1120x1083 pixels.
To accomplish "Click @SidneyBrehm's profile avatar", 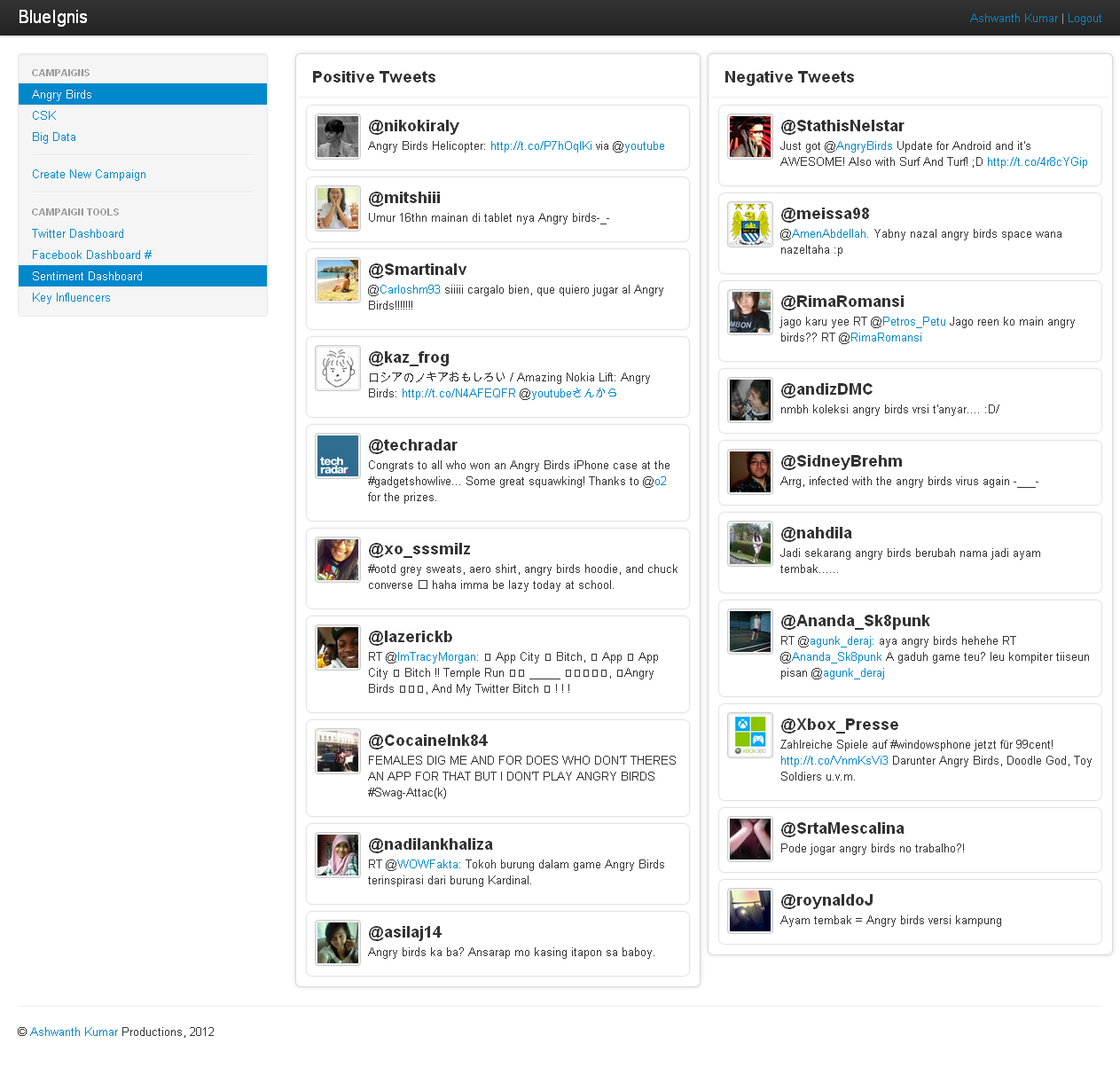I will [x=750, y=472].
